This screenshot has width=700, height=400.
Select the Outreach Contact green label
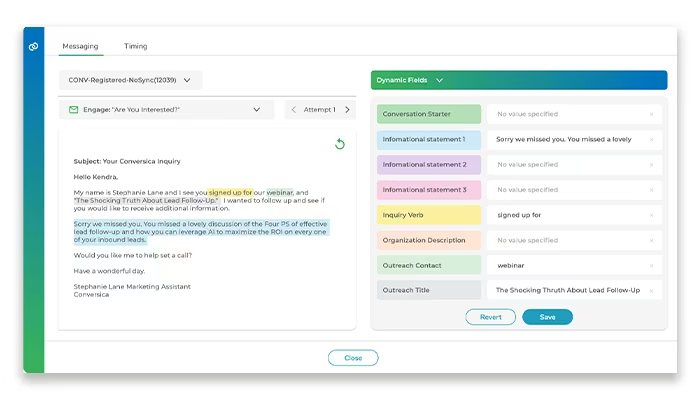tap(429, 265)
